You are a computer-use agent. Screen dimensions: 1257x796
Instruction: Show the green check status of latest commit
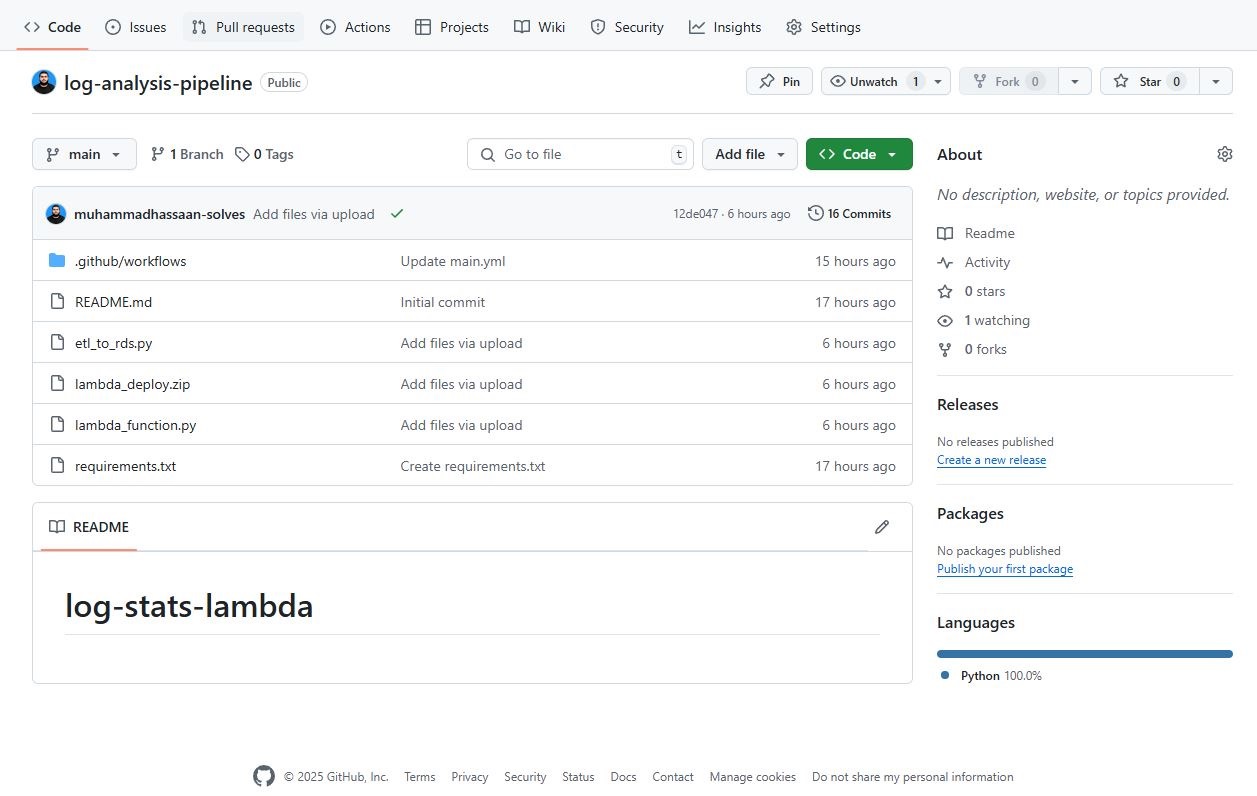pos(397,214)
